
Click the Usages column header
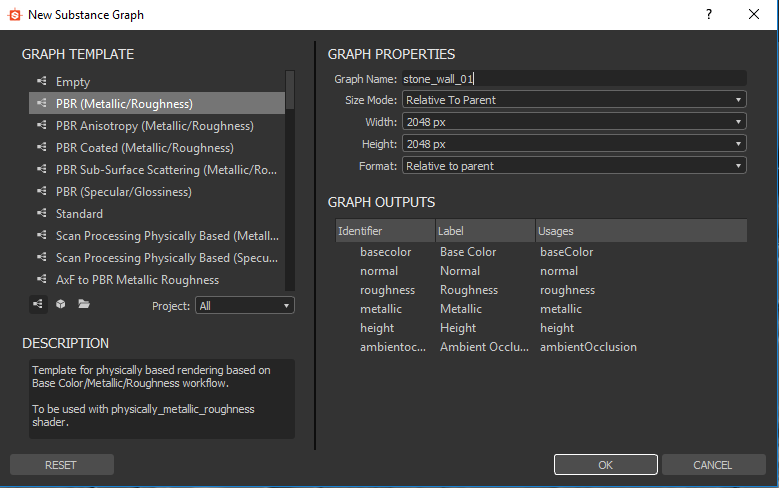click(641, 231)
